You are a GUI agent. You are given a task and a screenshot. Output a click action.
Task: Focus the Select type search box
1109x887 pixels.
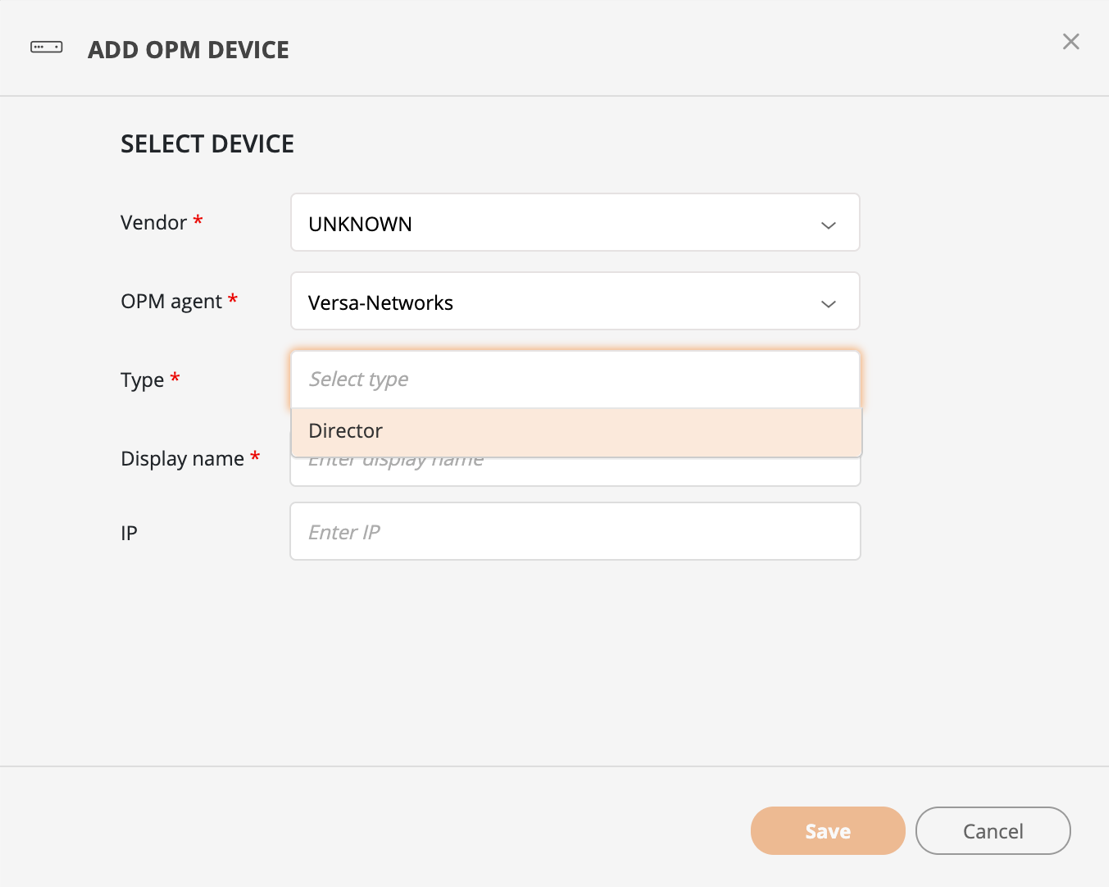pos(574,379)
